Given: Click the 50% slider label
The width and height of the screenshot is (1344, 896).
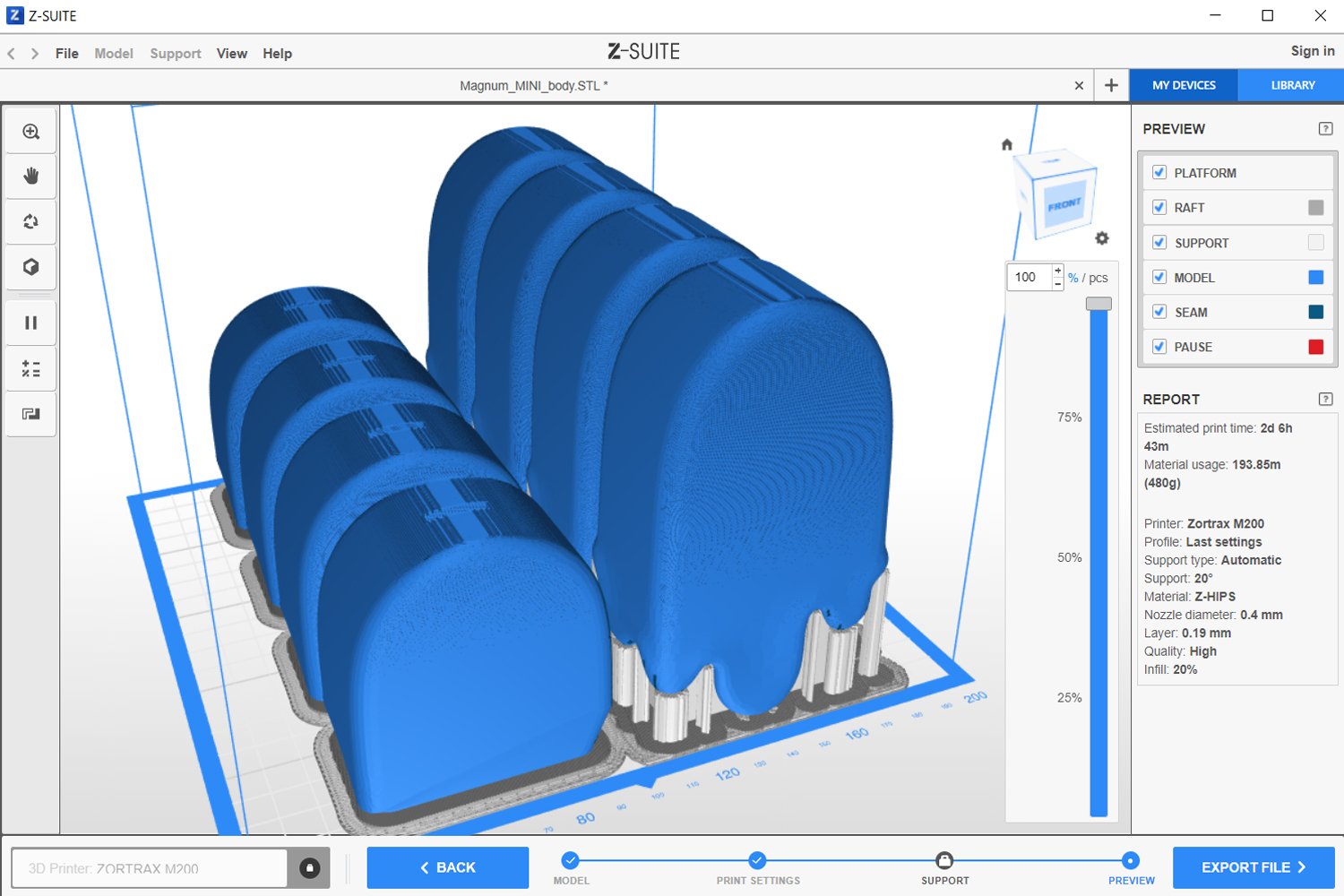Looking at the screenshot, I should click(1069, 557).
